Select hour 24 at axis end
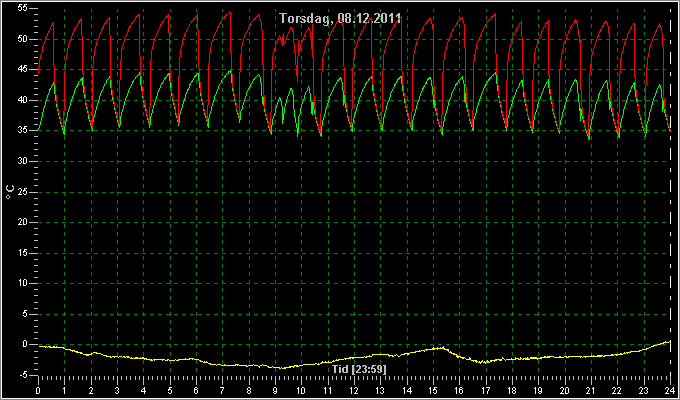Viewport: 680px width, 400px height. (x=670, y=390)
